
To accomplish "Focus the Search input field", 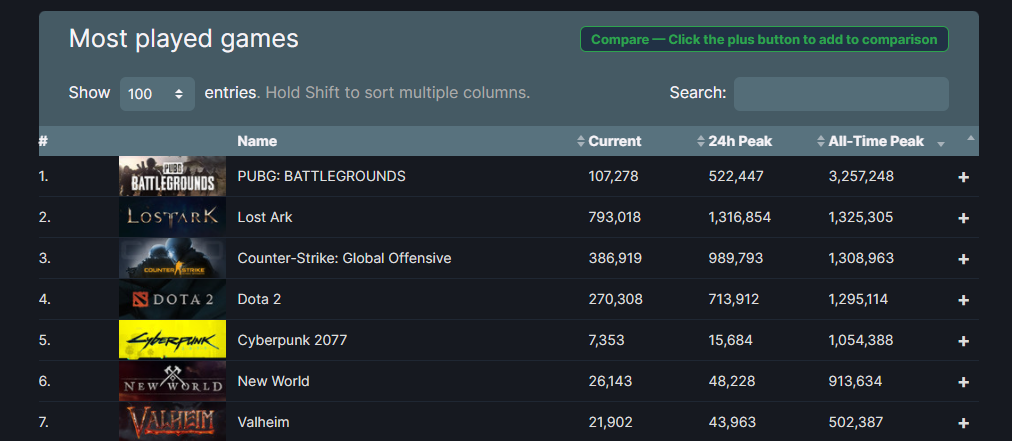I will coord(841,94).
